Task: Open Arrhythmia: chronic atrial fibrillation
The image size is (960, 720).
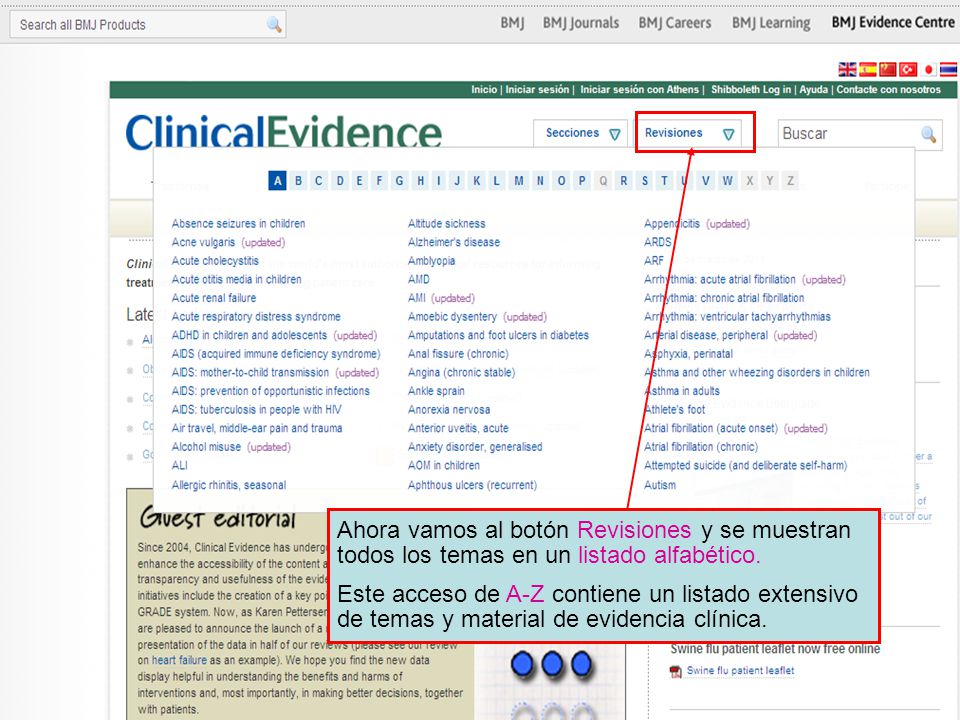Action: (724, 298)
